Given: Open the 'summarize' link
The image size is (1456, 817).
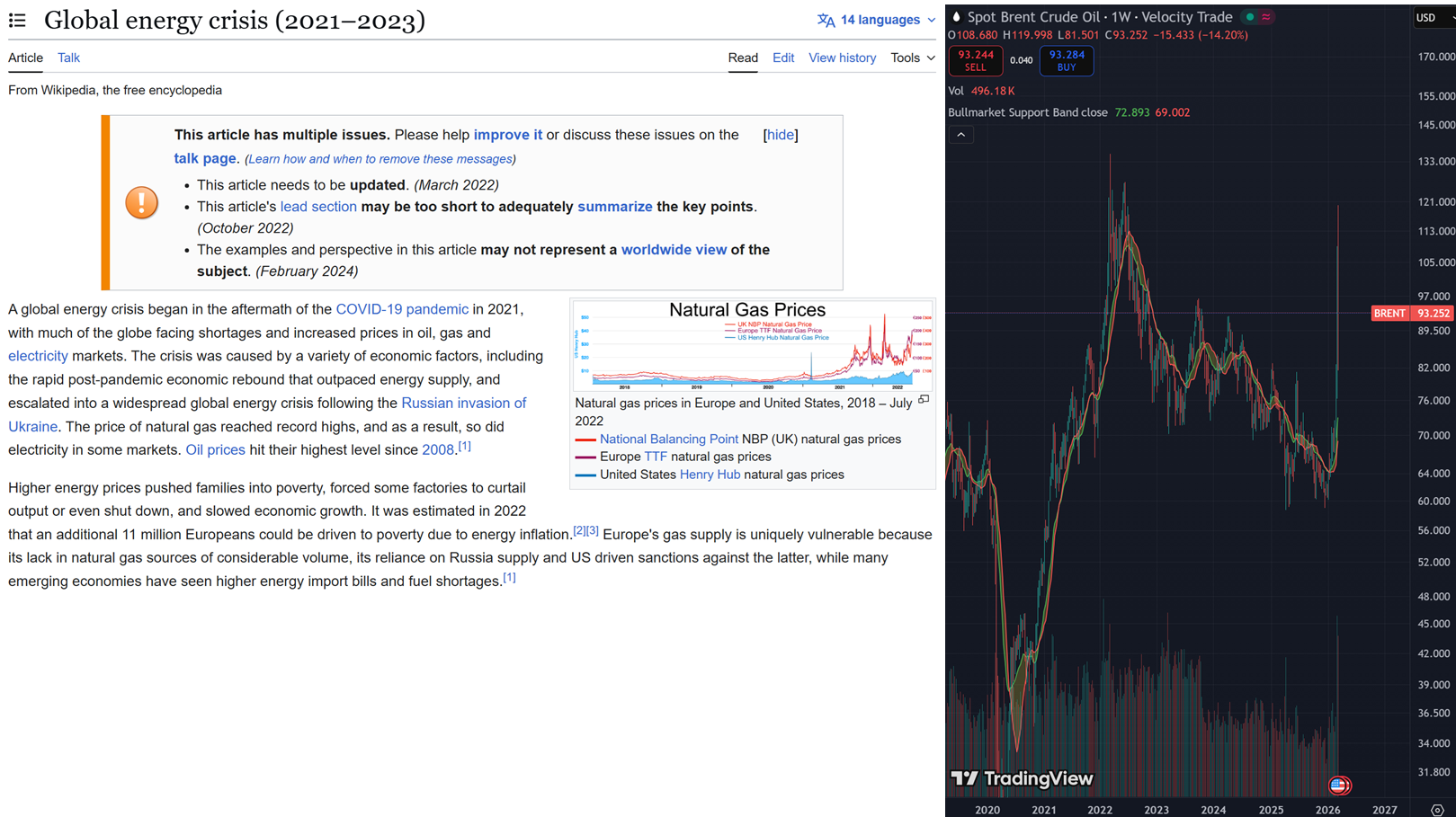Looking at the screenshot, I should click(615, 207).
